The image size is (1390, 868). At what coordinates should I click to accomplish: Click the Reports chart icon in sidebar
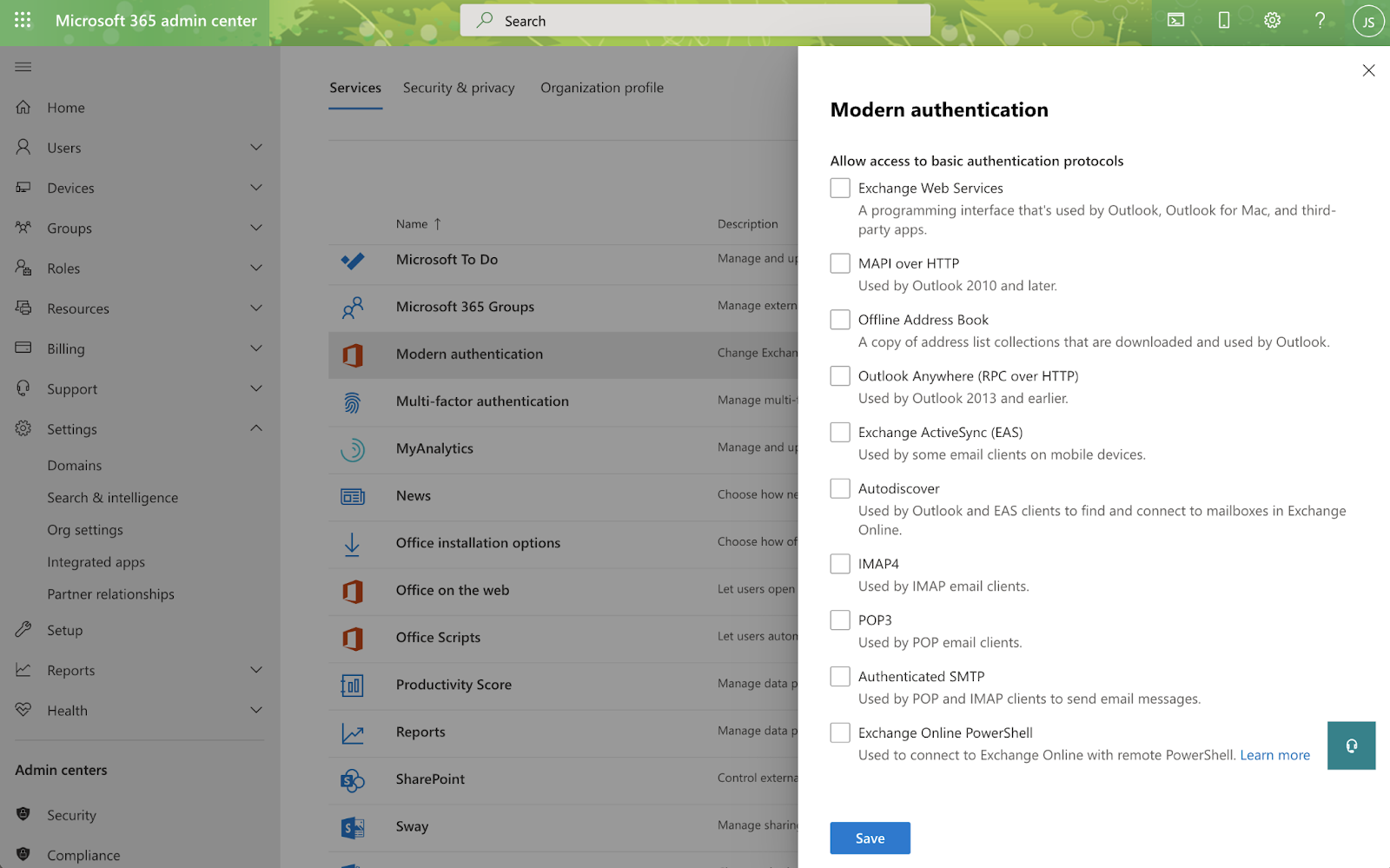pyautogui.click(x=23, y=670)
